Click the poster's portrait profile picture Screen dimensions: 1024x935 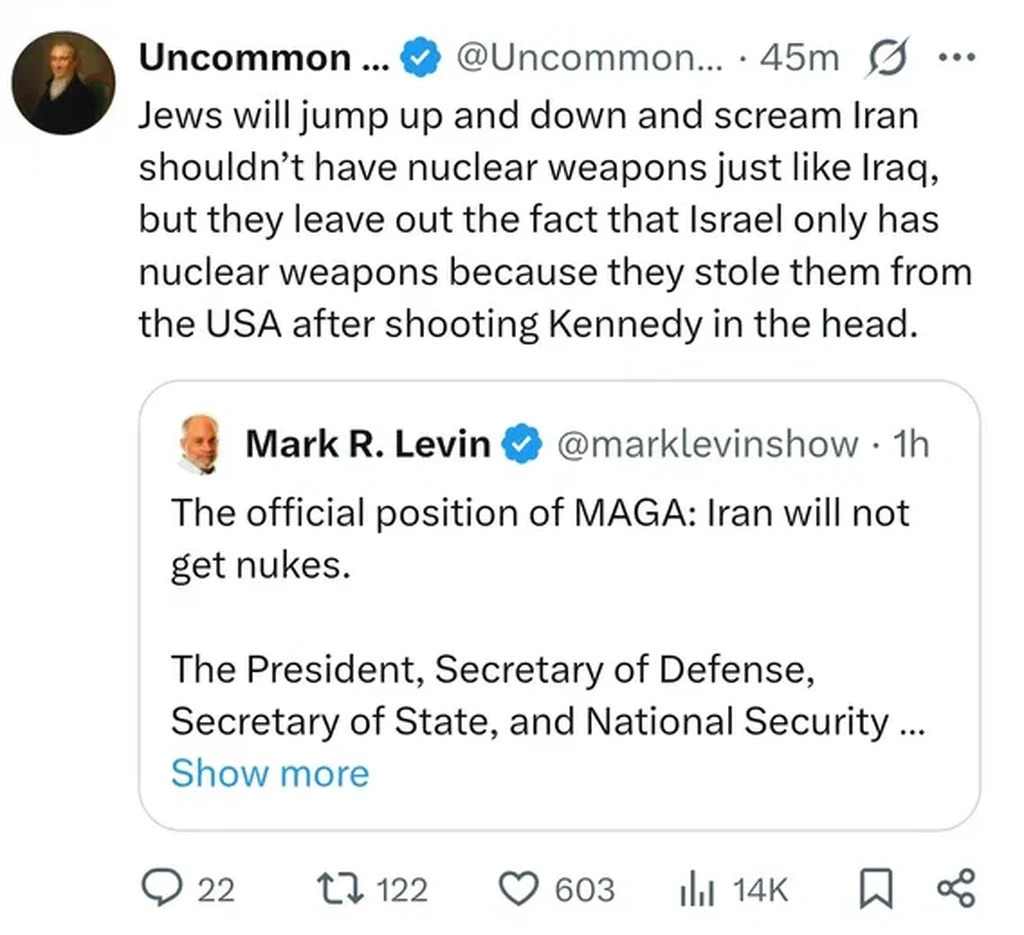63,83
